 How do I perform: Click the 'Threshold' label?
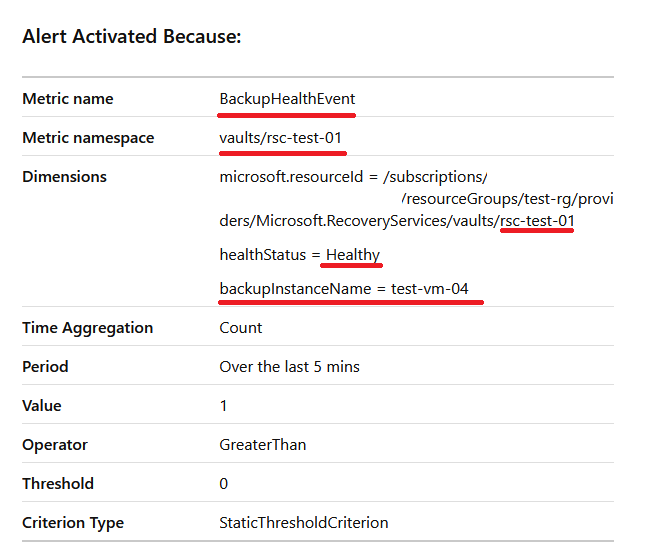click(58, 484)
